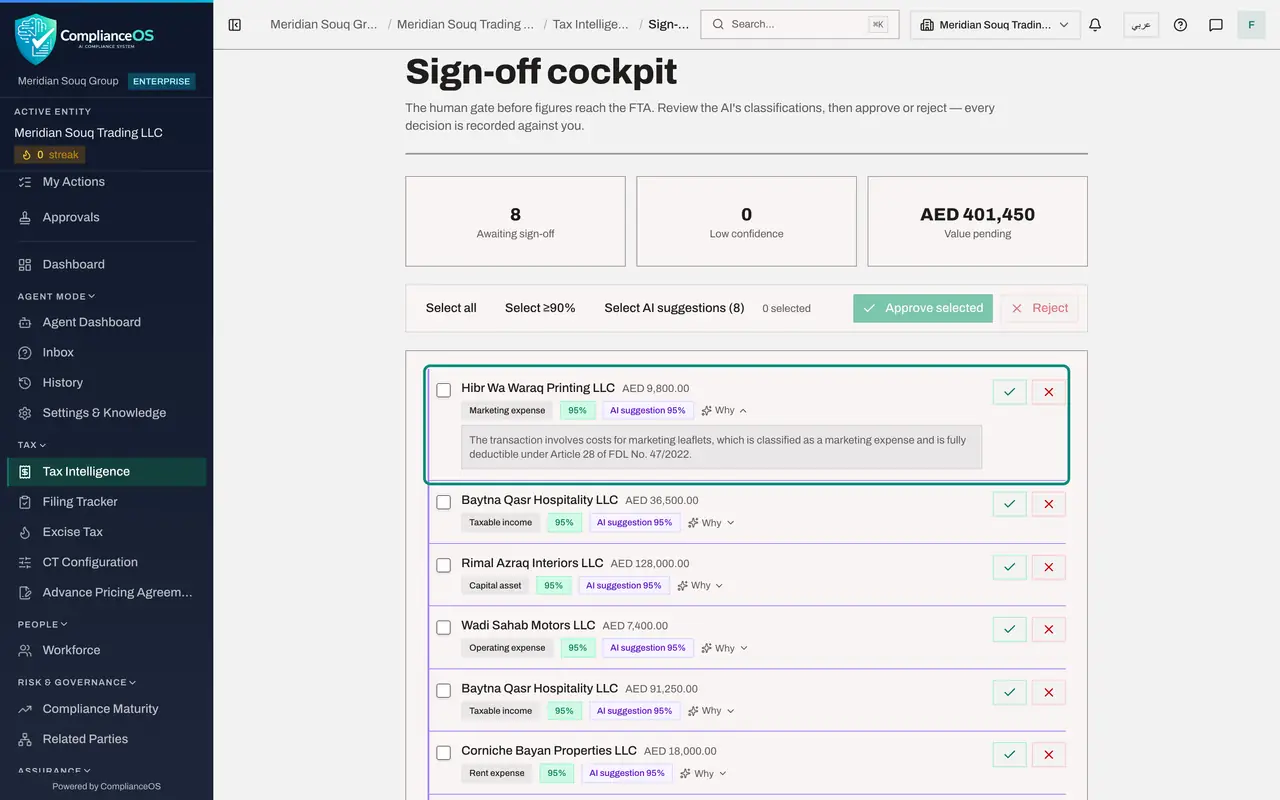This screenshot has height=800, width=1280.
Task: Reject the Wadi Sahab Motors row
Action: pos(1048,629)
